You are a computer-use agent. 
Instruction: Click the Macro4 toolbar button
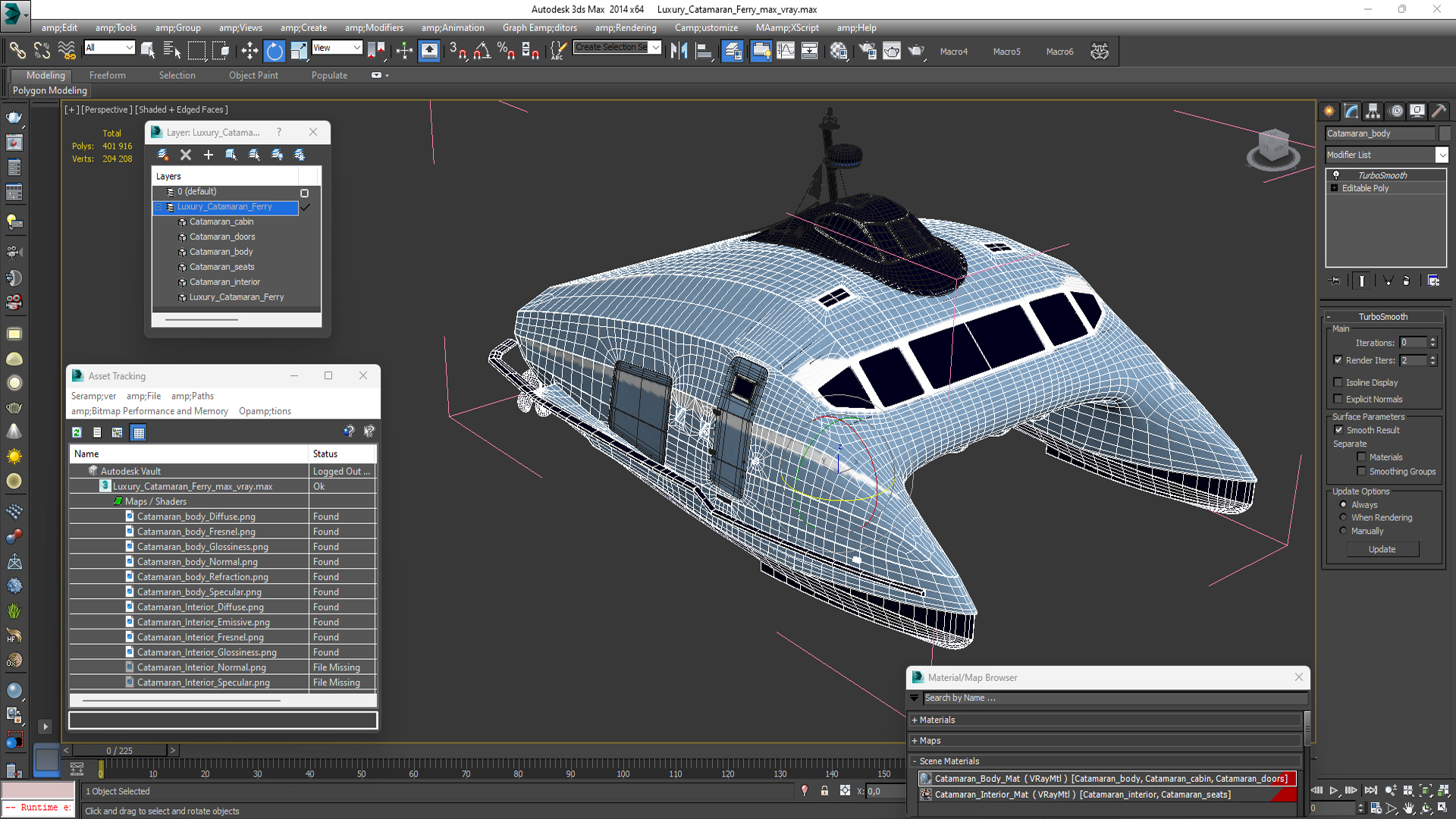[x=953, y=52]
